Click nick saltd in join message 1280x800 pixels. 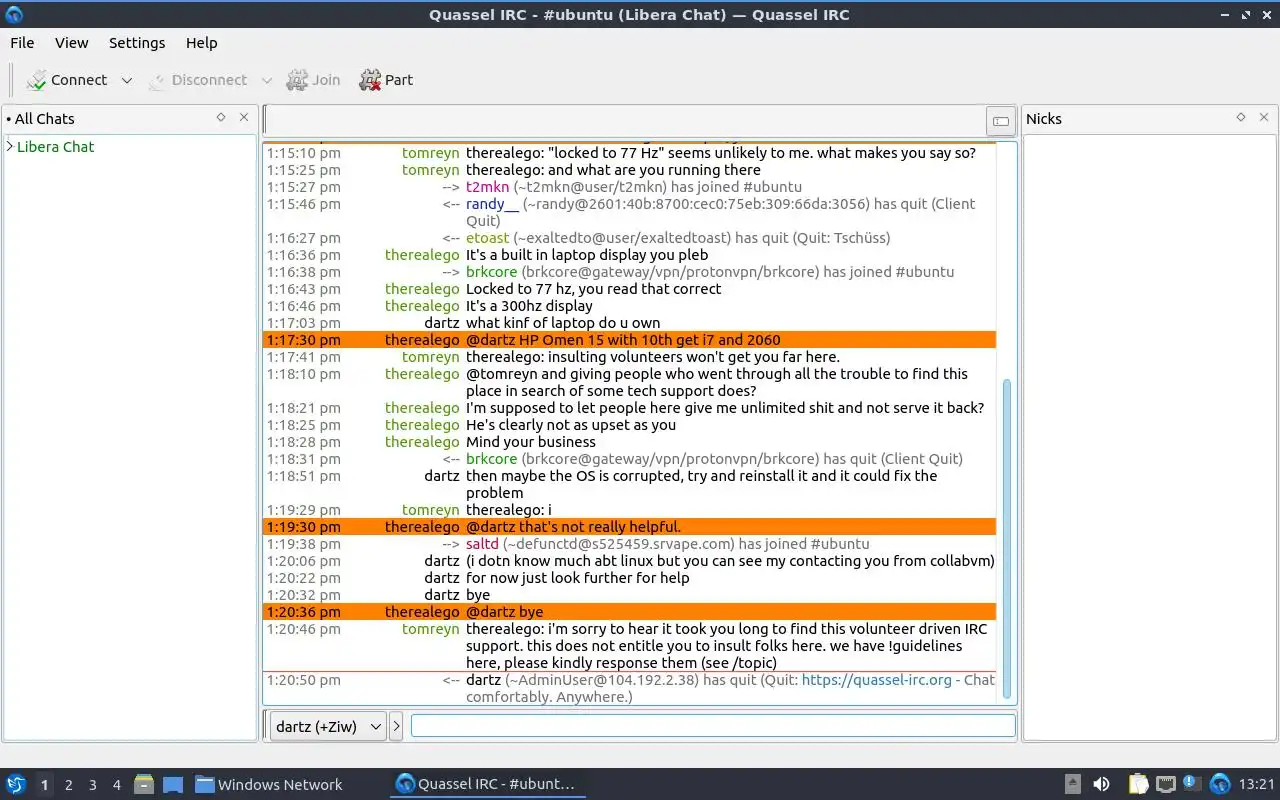[x=482, y=544]
